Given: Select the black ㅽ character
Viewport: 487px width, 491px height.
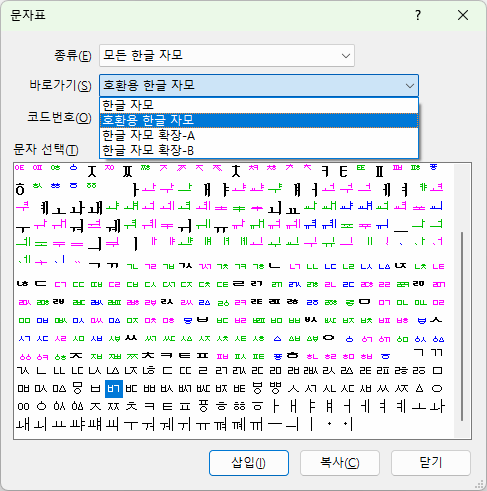Looking at the screenshot, I should tap(365, 389).
